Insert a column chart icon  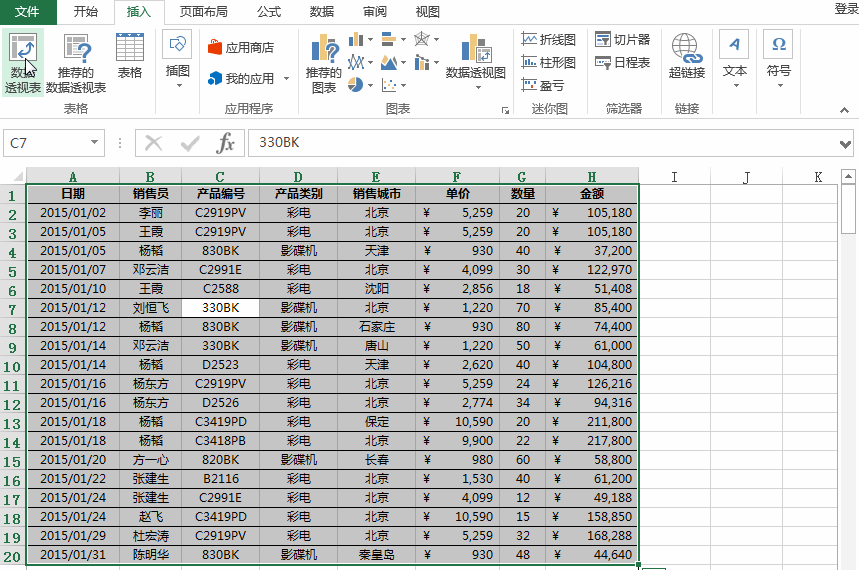point(356,39)
